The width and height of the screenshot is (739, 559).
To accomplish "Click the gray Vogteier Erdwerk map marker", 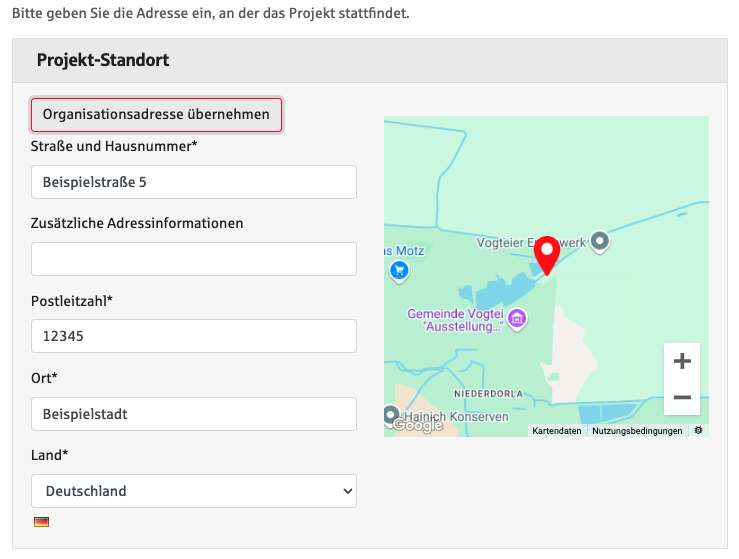I will pyautogui.click(x=599, y=241).
